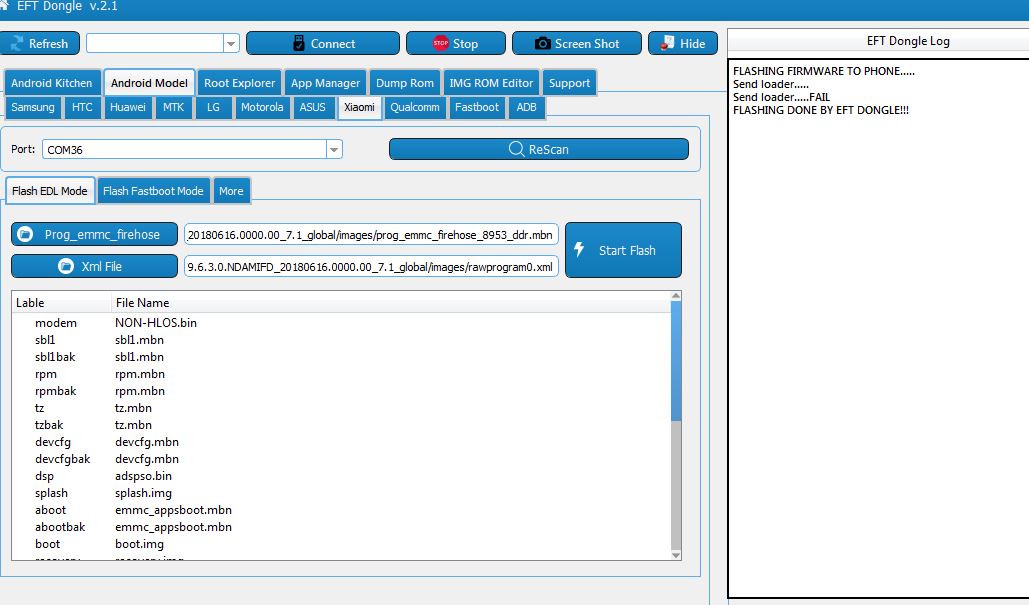Switch to the Root Explorer tab
The image size is (1029, 605).
(240, 83)
